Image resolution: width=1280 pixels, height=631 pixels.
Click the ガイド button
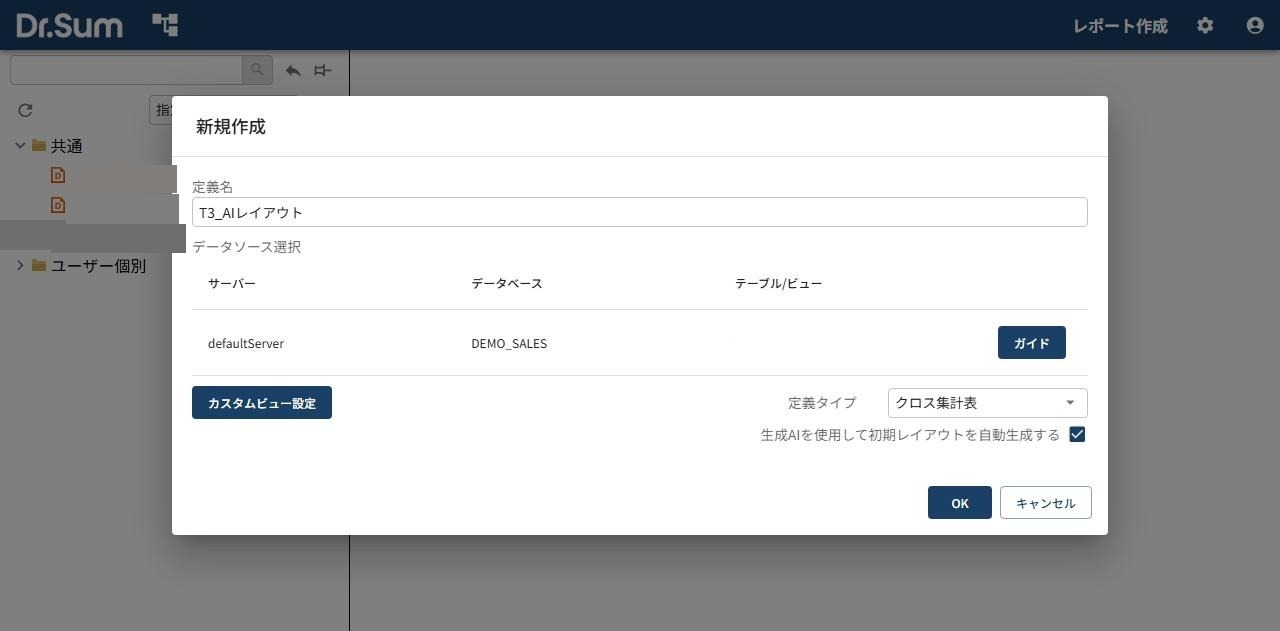pos(1031,343)
